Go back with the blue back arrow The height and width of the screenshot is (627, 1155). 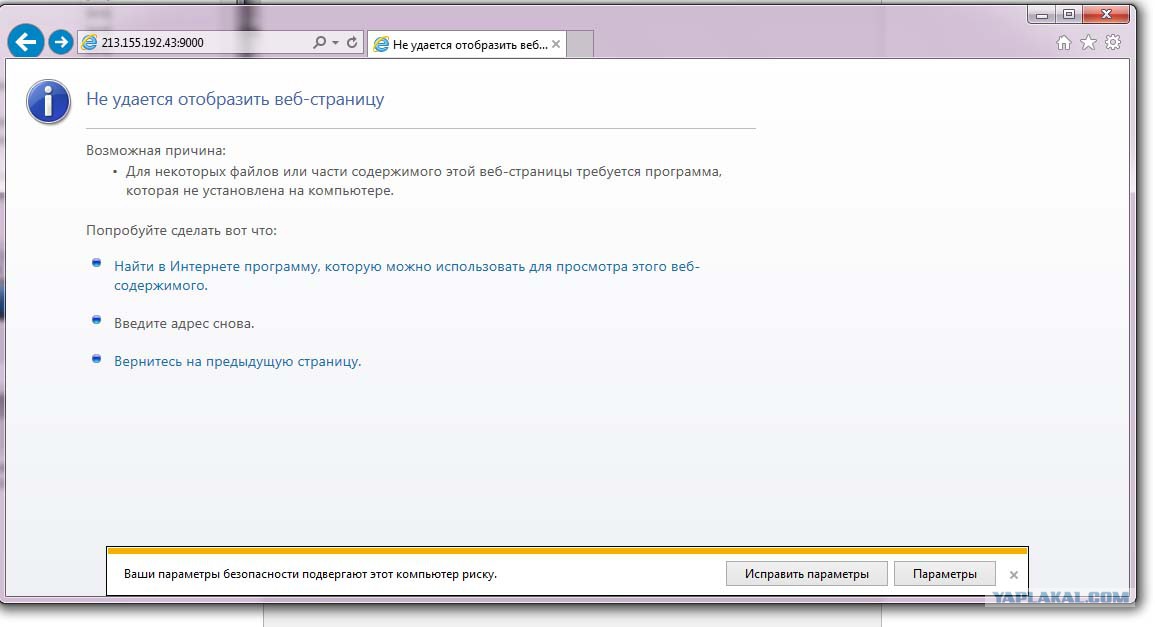pyautogui.click(x=26, y=41)
